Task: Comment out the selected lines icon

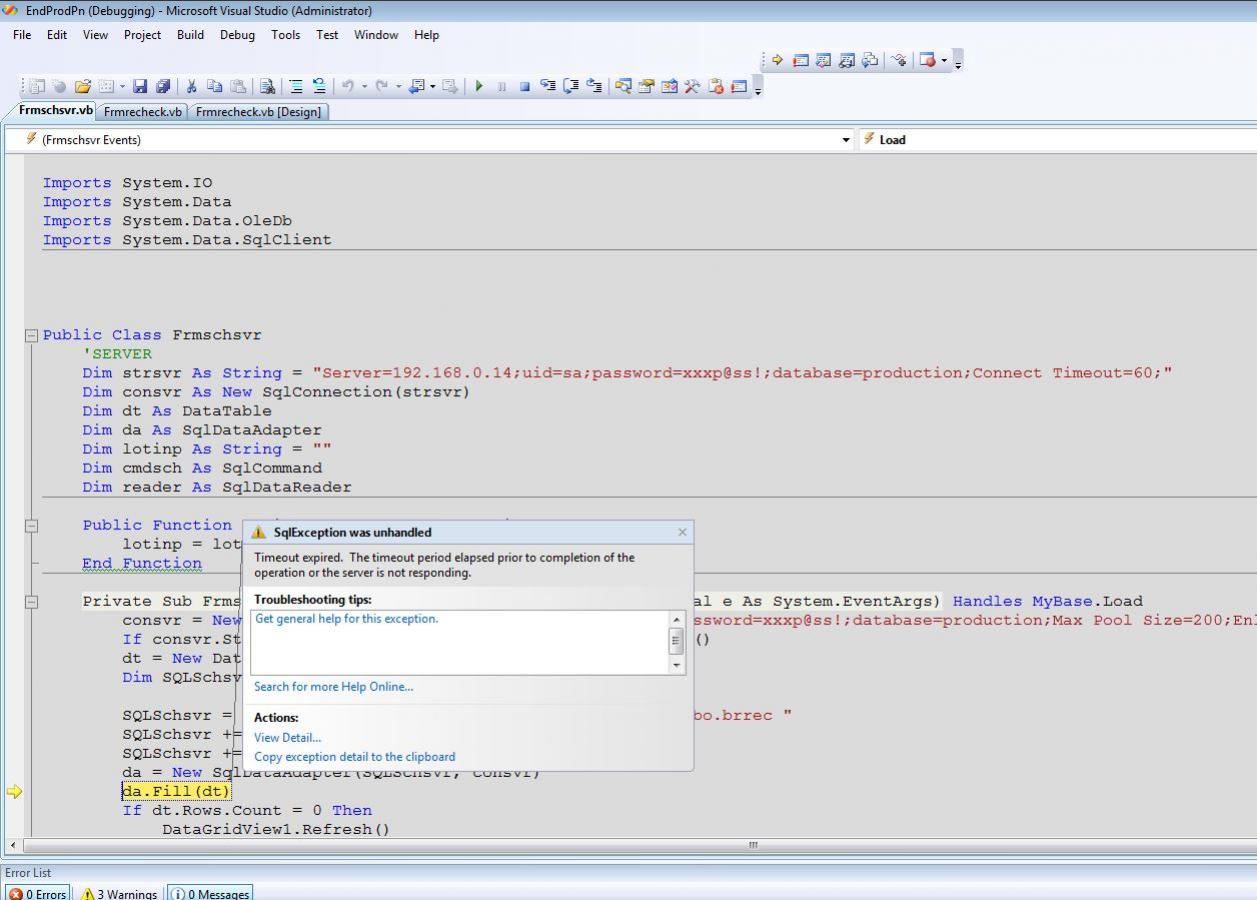Action: (x=296, y=86)
